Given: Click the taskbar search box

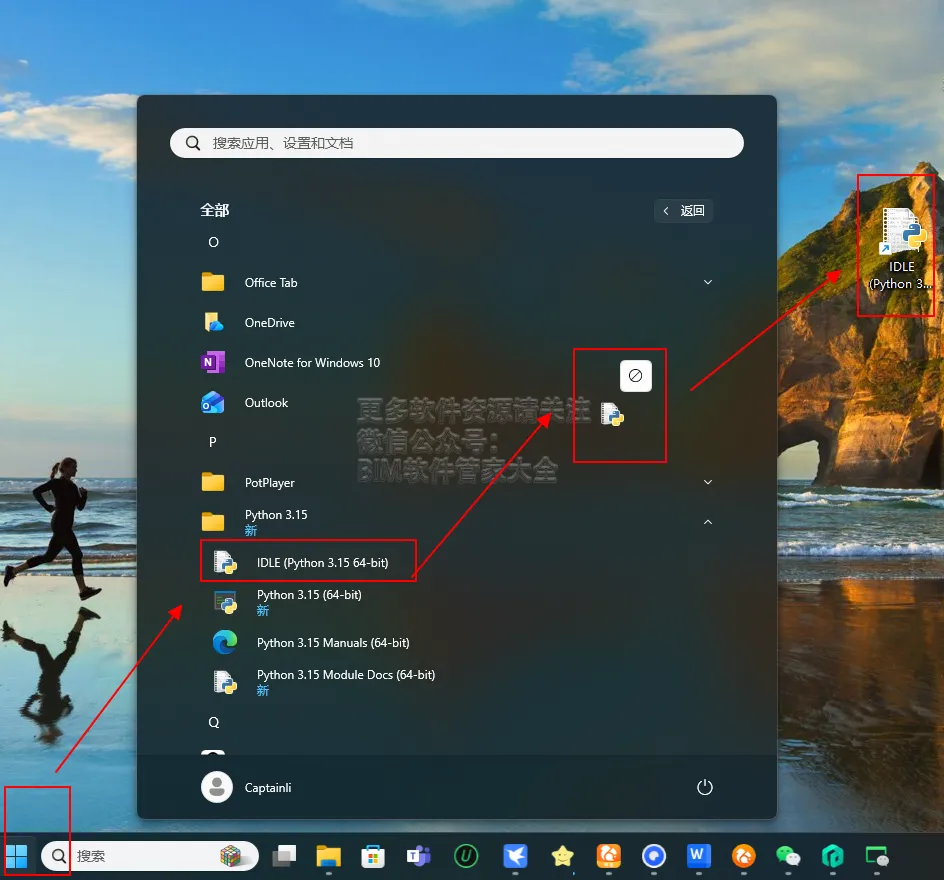Looking at the screenshot, I should pyautogui.click(x=150, y=856).
